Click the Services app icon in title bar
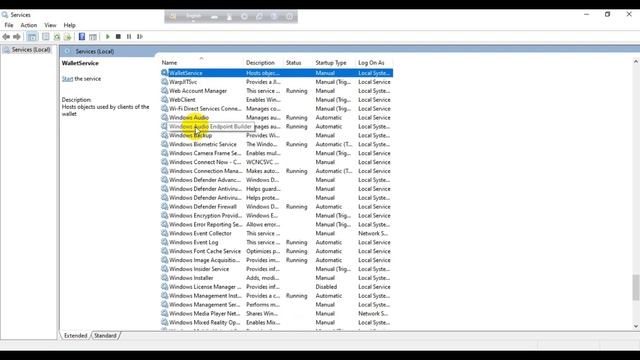Screen dimensions: 640x360 pos(5,15)
